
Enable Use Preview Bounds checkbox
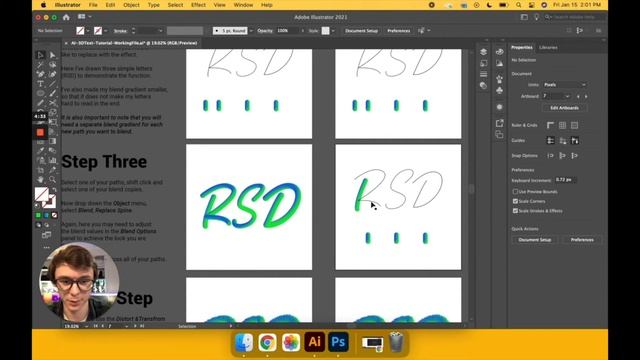[x=515, y=191]
